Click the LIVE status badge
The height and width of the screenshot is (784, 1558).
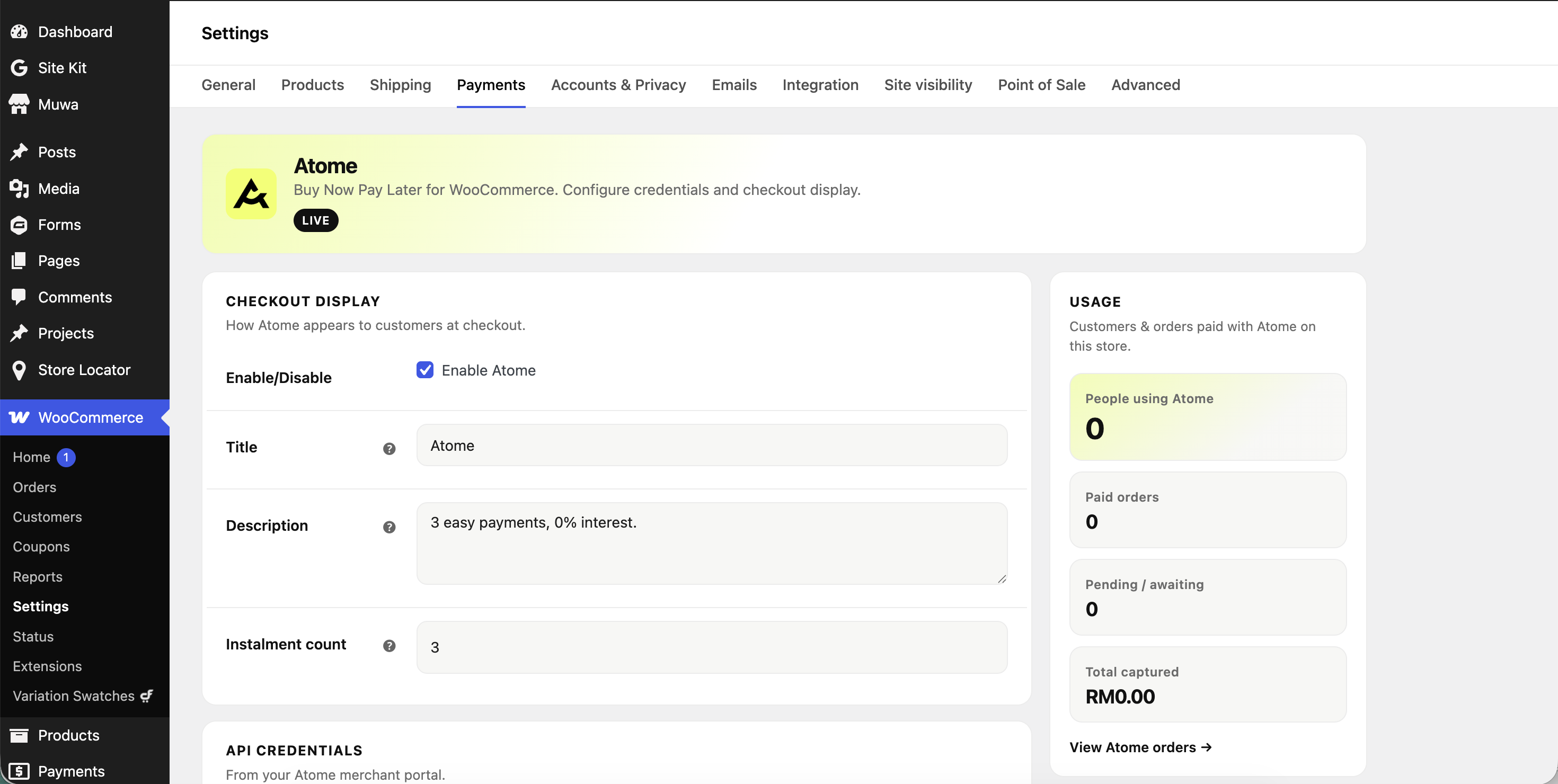pos(316,220)
